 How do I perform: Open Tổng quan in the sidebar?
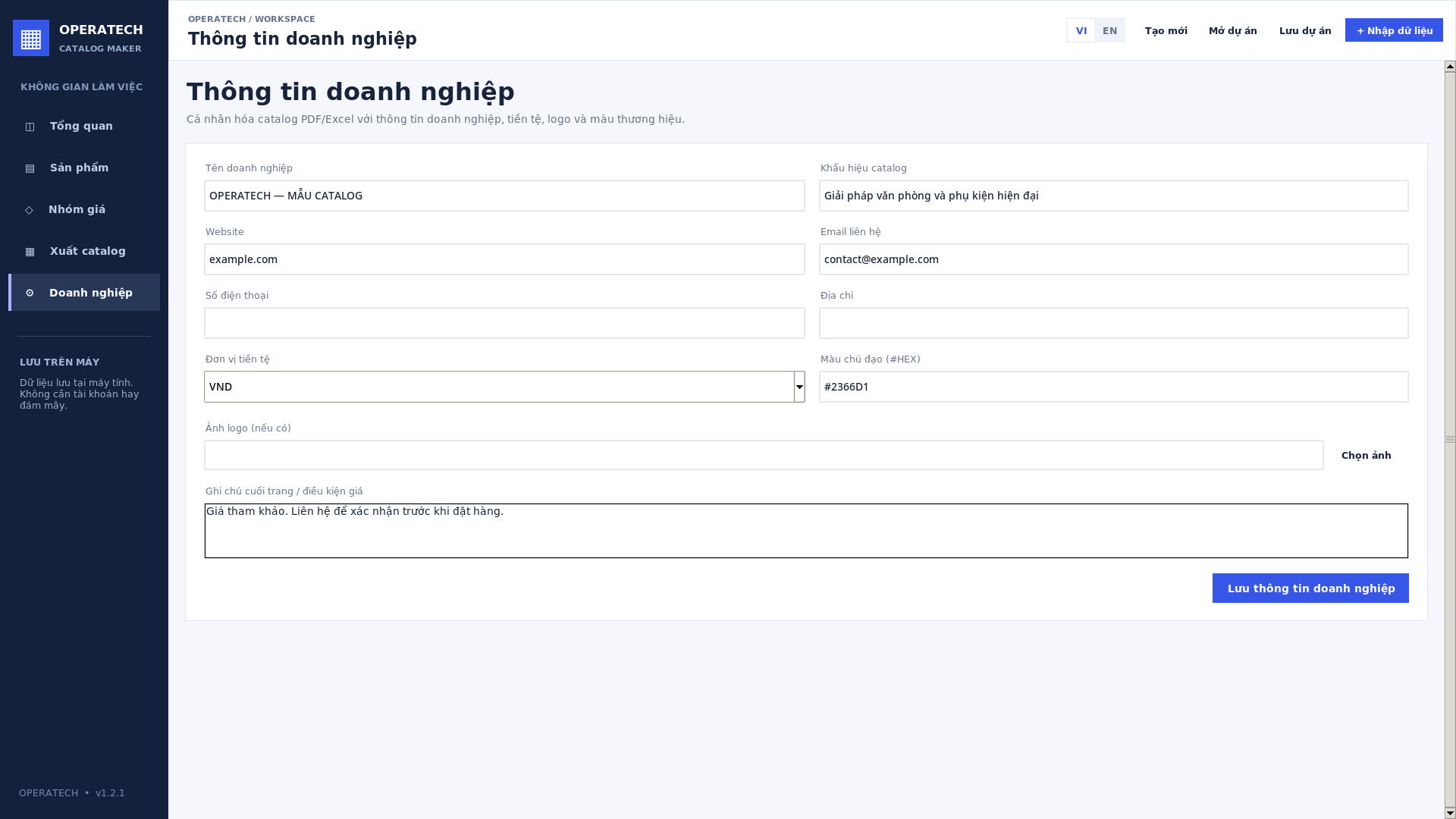[84, 126]
